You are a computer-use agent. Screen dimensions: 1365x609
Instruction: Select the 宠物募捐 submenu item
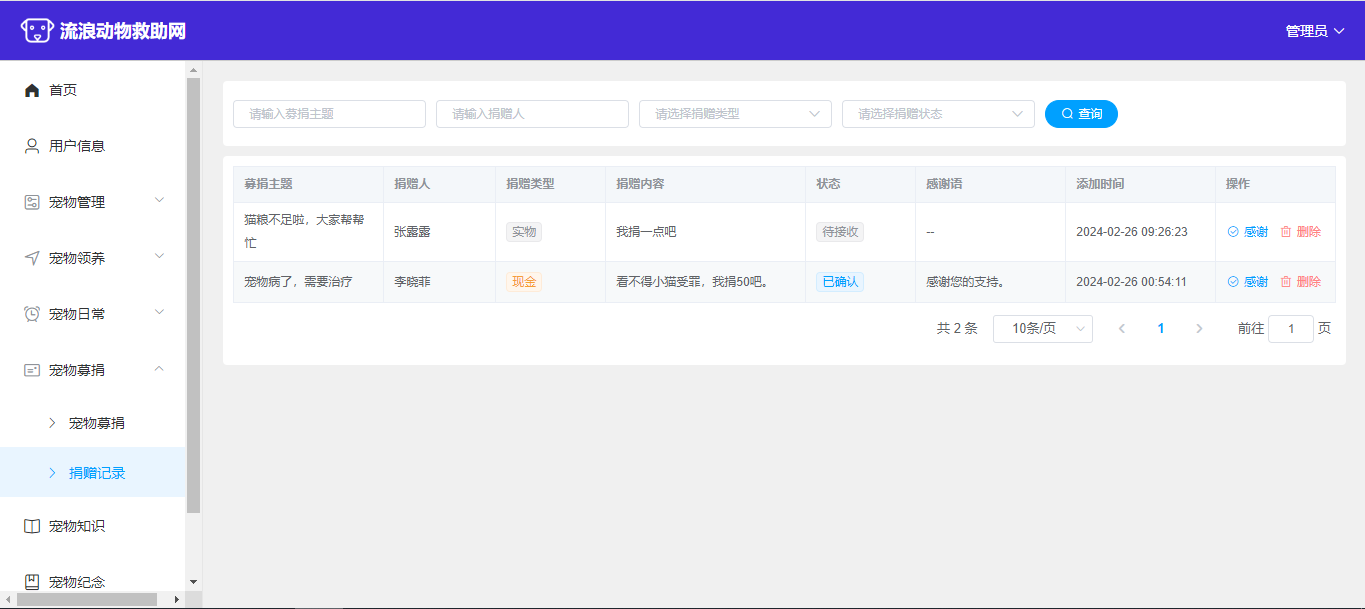pyautogui.click(x=97, y=423)
